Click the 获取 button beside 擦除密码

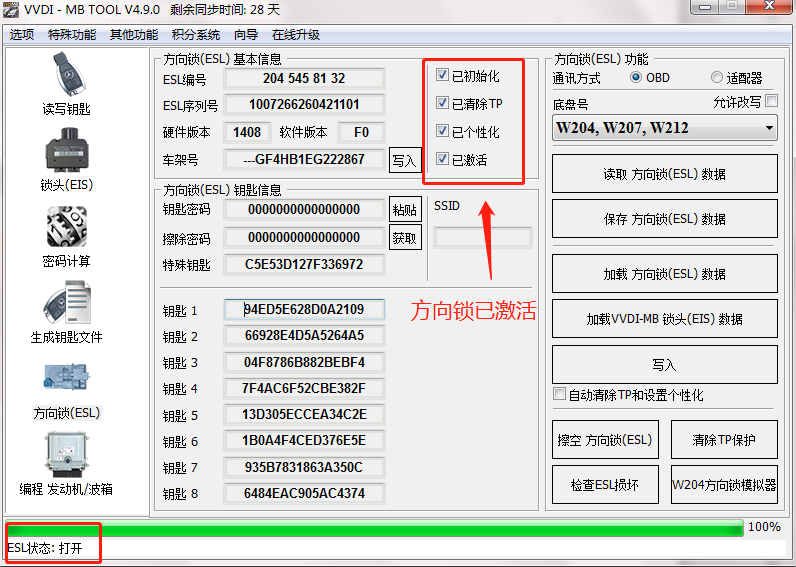click(405, 237)
